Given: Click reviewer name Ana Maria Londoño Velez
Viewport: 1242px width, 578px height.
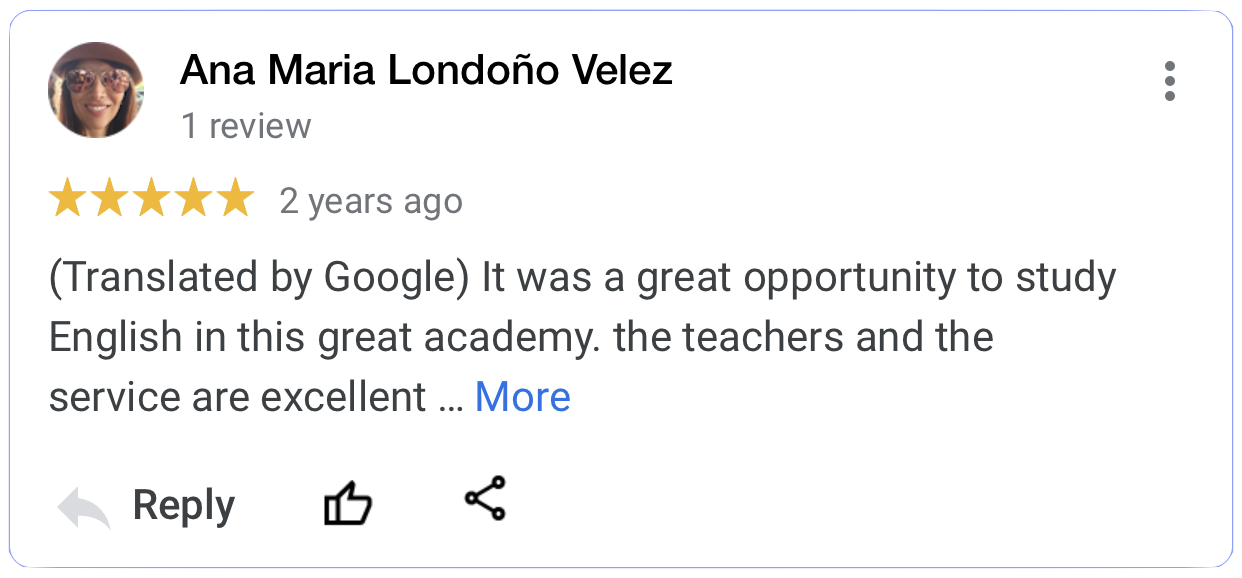Looking at the screenshot, I should 425,71.
